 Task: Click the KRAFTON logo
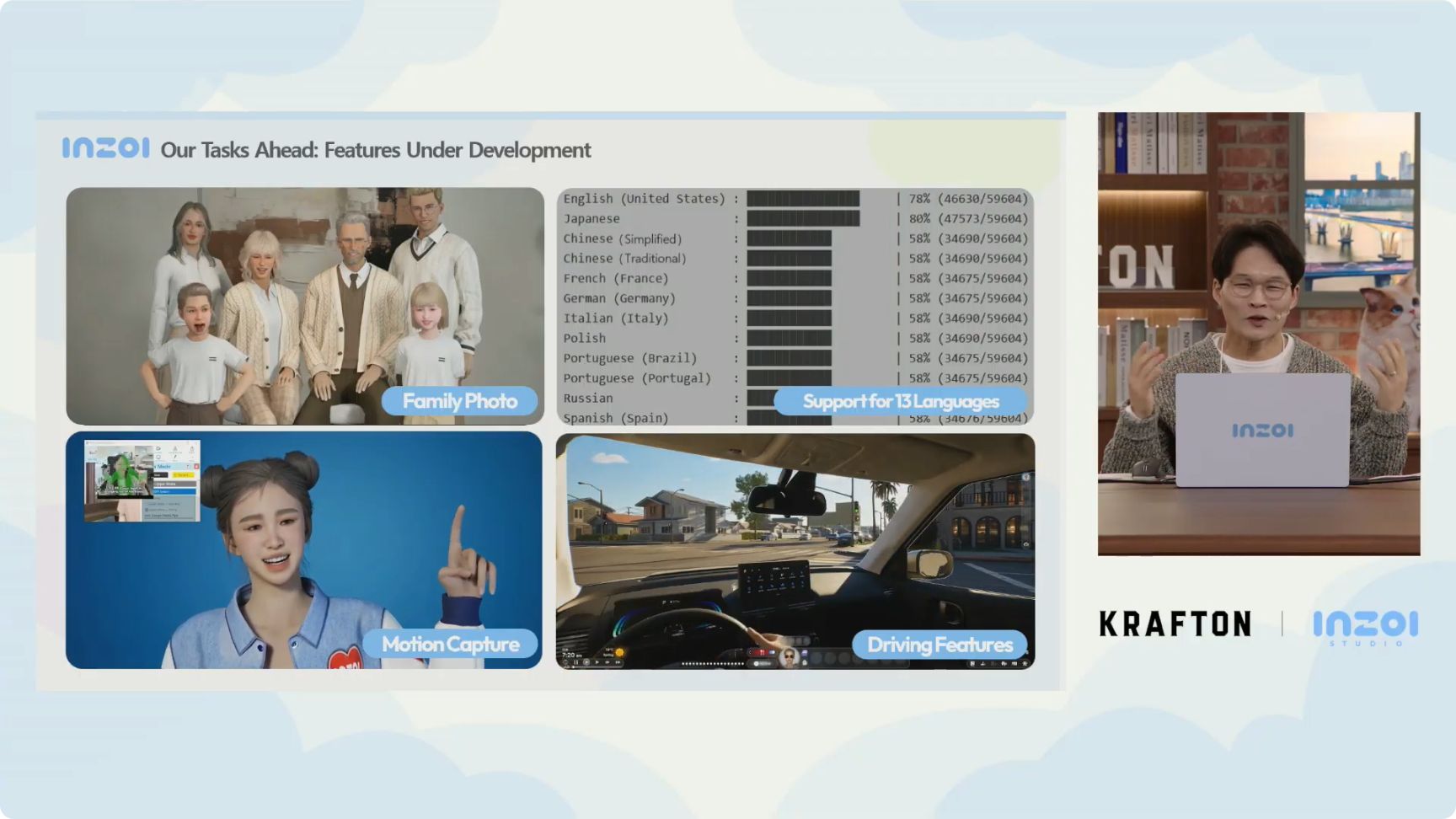[1175, 624]
